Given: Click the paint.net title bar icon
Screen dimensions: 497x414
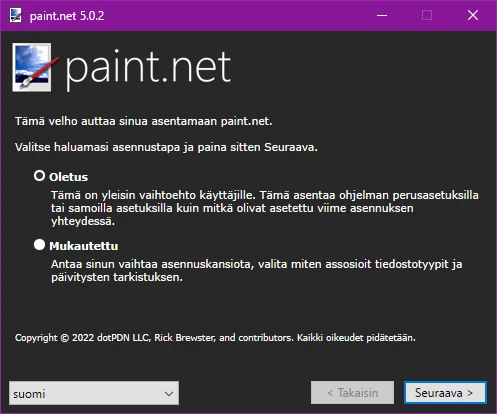Looking at the screenshot, I should click(16, 15).
